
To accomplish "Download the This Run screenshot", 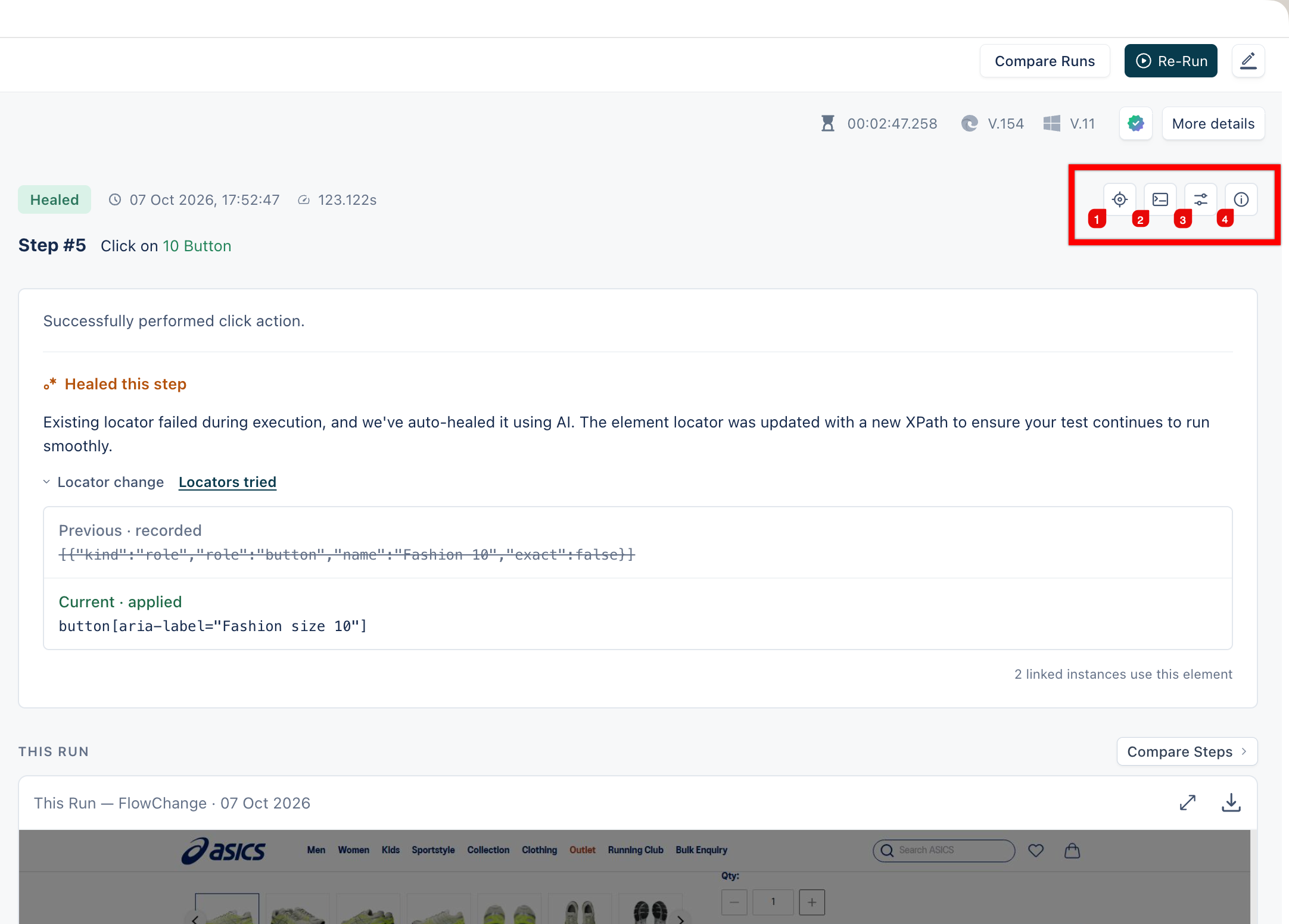I will pos(1231,803).
